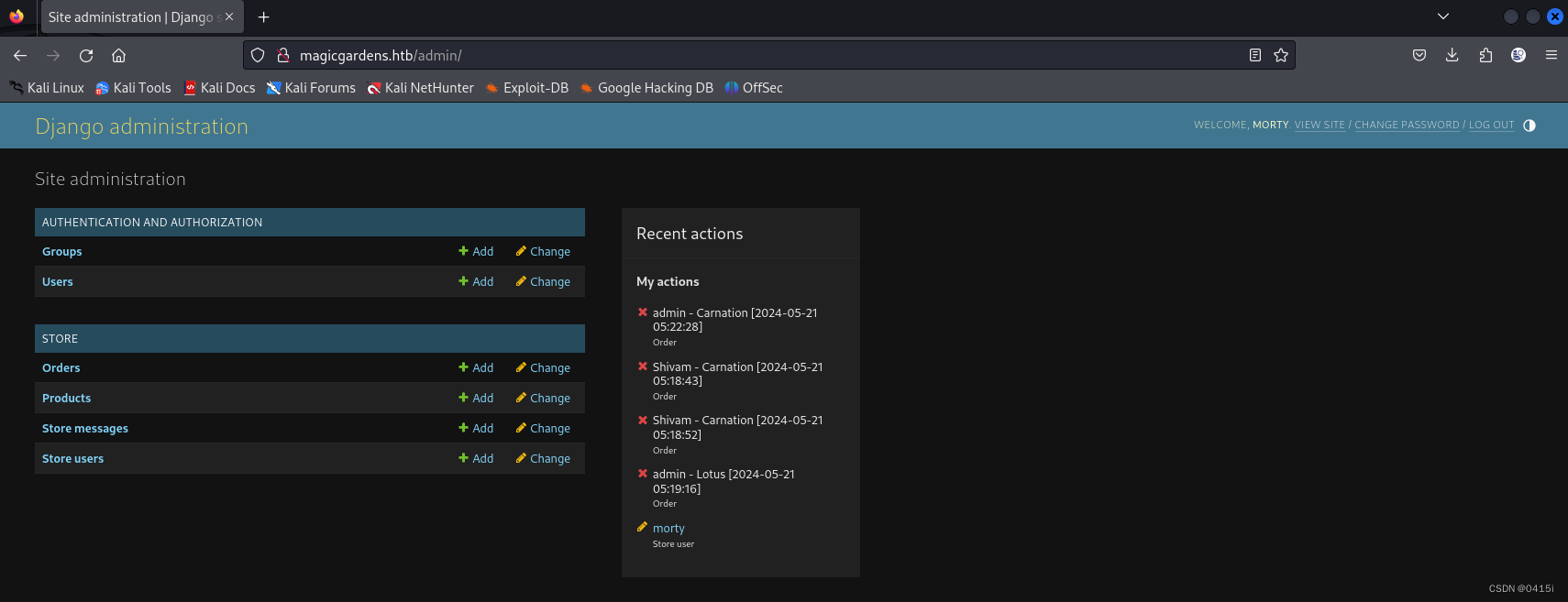1568x602 pixels.
Task: Click Change for Products
Action: (543, 399)
